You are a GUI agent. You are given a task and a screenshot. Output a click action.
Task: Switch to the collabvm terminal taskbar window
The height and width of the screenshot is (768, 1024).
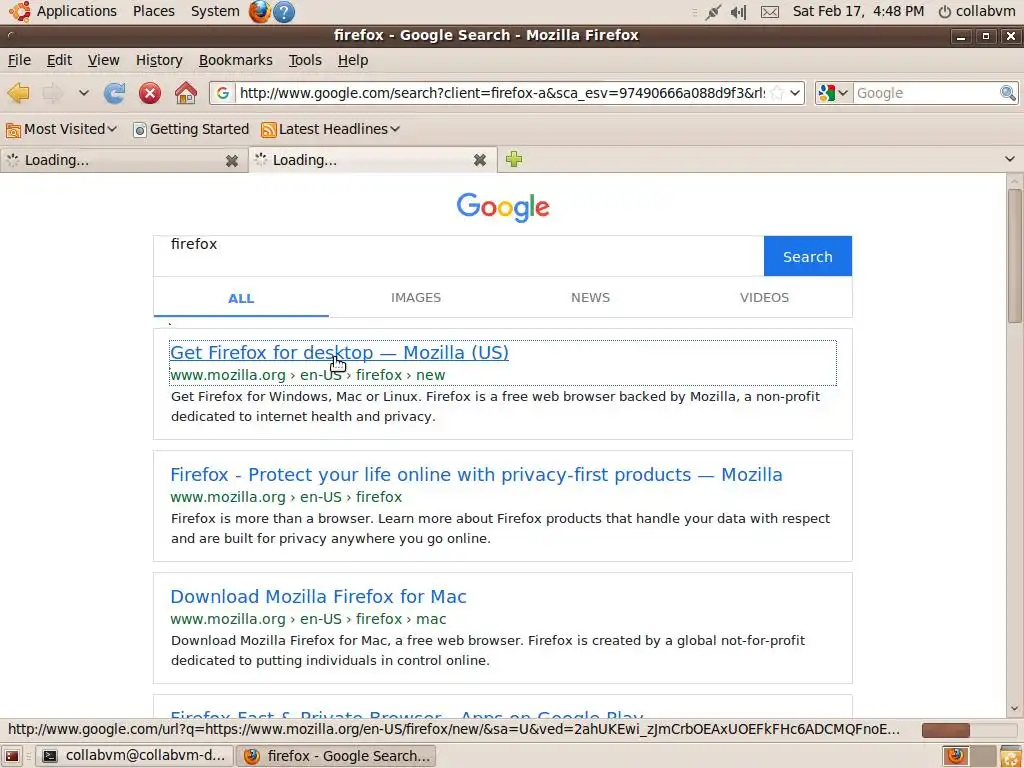click(133, 756)
